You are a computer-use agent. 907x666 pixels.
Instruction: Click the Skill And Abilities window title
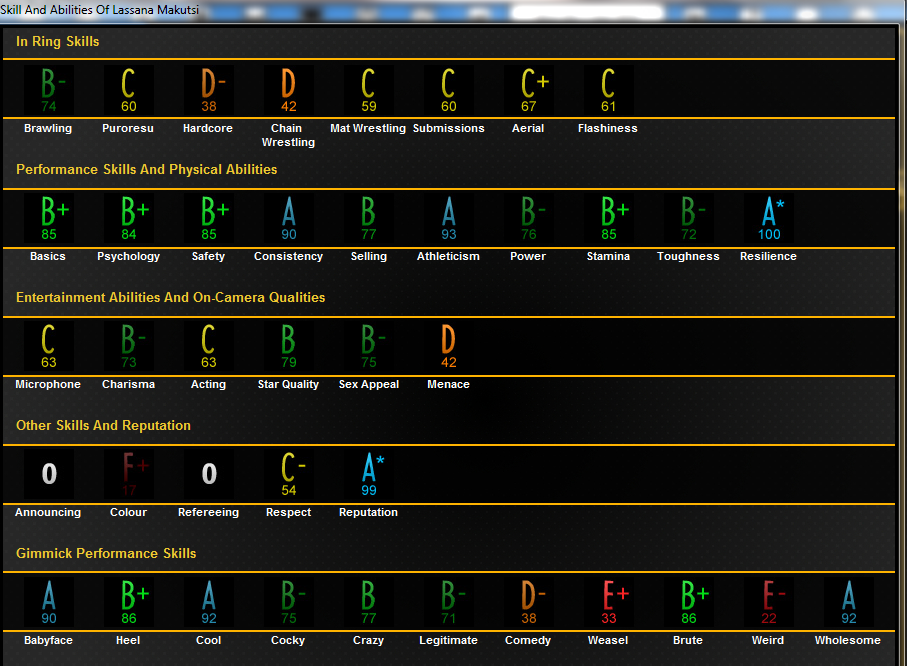coord(99,10)
